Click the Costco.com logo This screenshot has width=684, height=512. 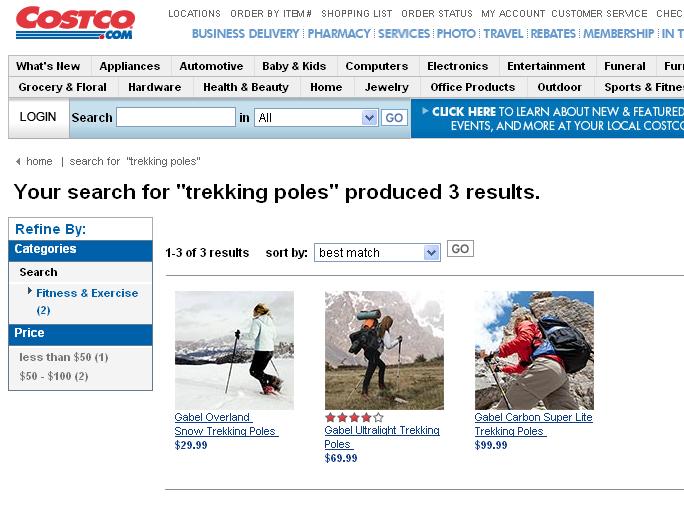click(75, 23)
